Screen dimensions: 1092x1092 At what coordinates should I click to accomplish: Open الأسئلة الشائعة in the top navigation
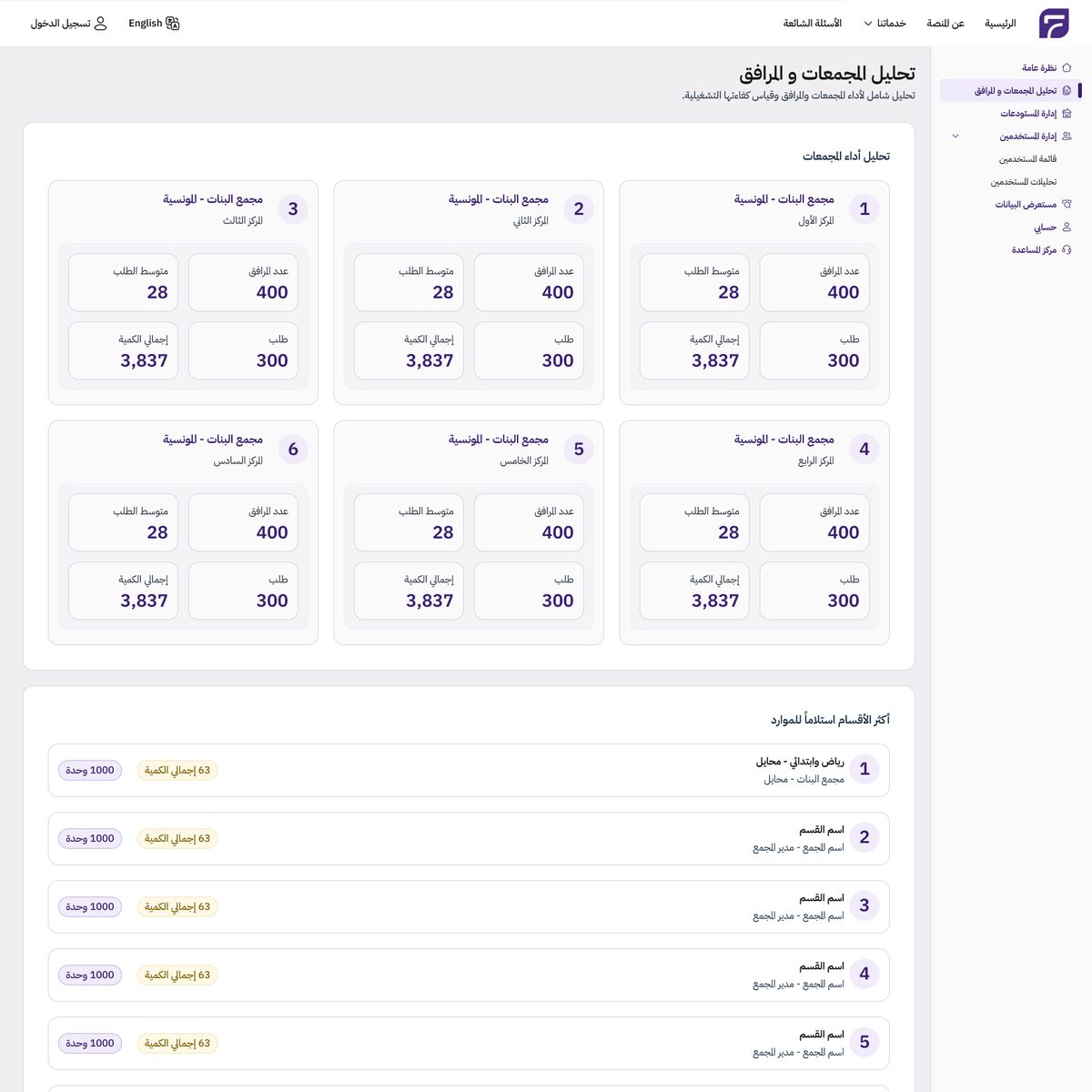click(813, 24)
